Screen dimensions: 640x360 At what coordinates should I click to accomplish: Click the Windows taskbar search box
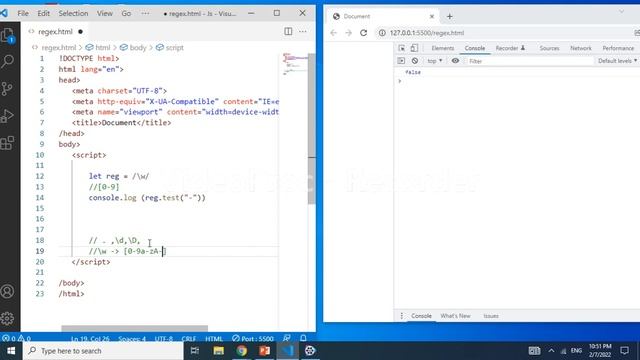[x=103, y=351]
